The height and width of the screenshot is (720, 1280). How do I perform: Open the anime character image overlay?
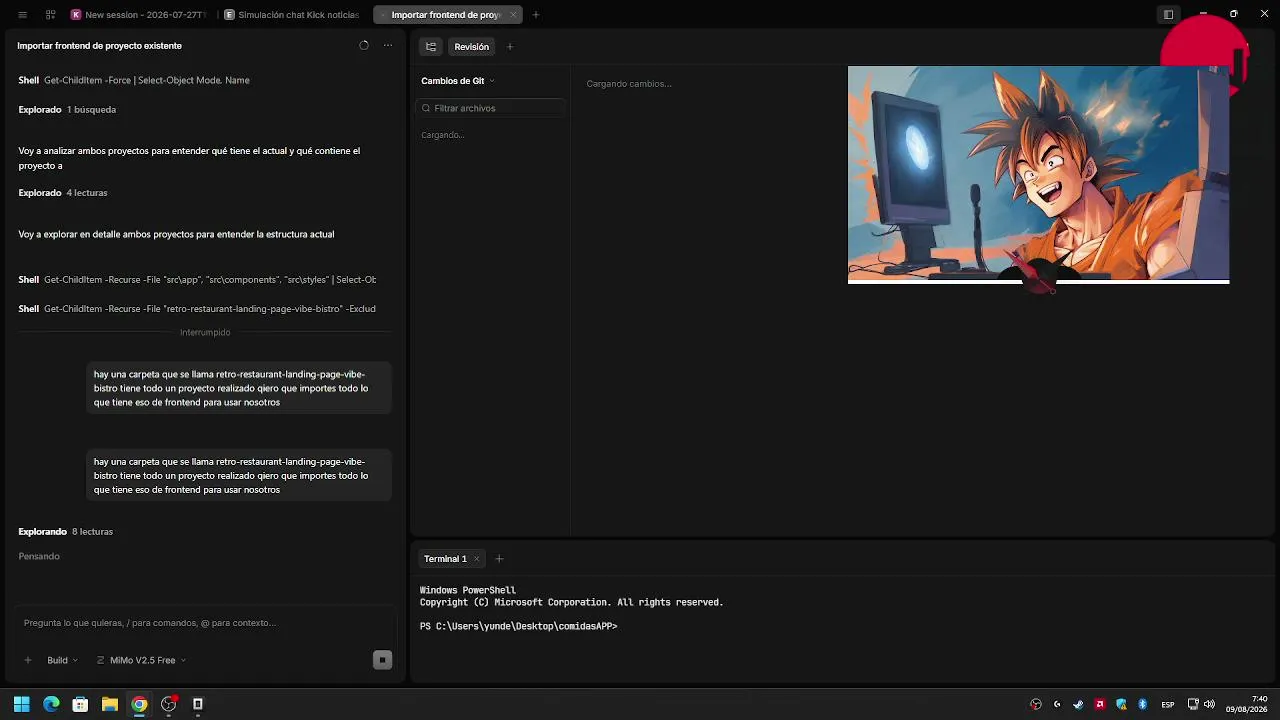pyautogui.click(x=1038, y=175)
